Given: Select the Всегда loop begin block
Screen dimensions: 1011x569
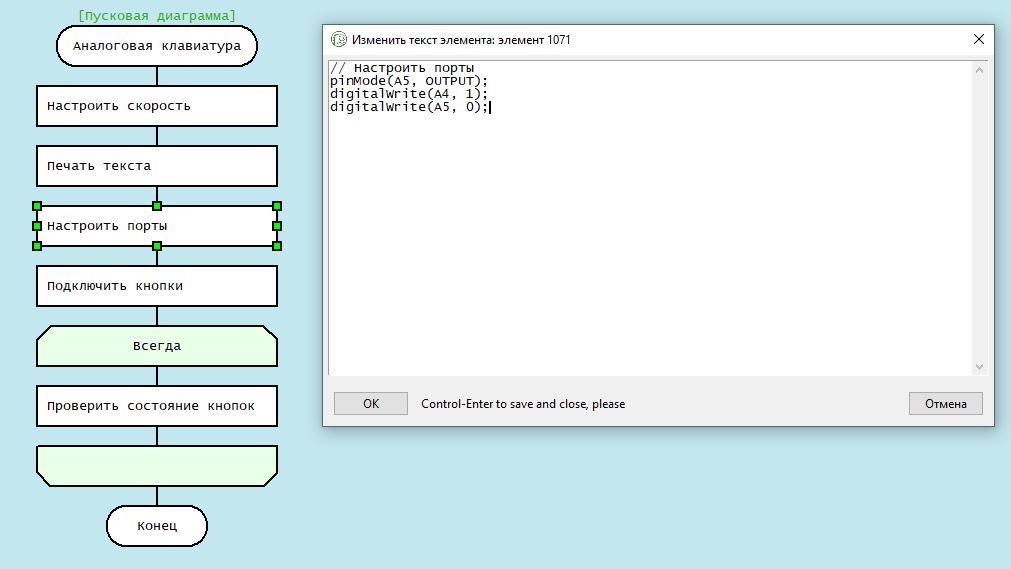Looking at the screenshot, I should point(157,346).
